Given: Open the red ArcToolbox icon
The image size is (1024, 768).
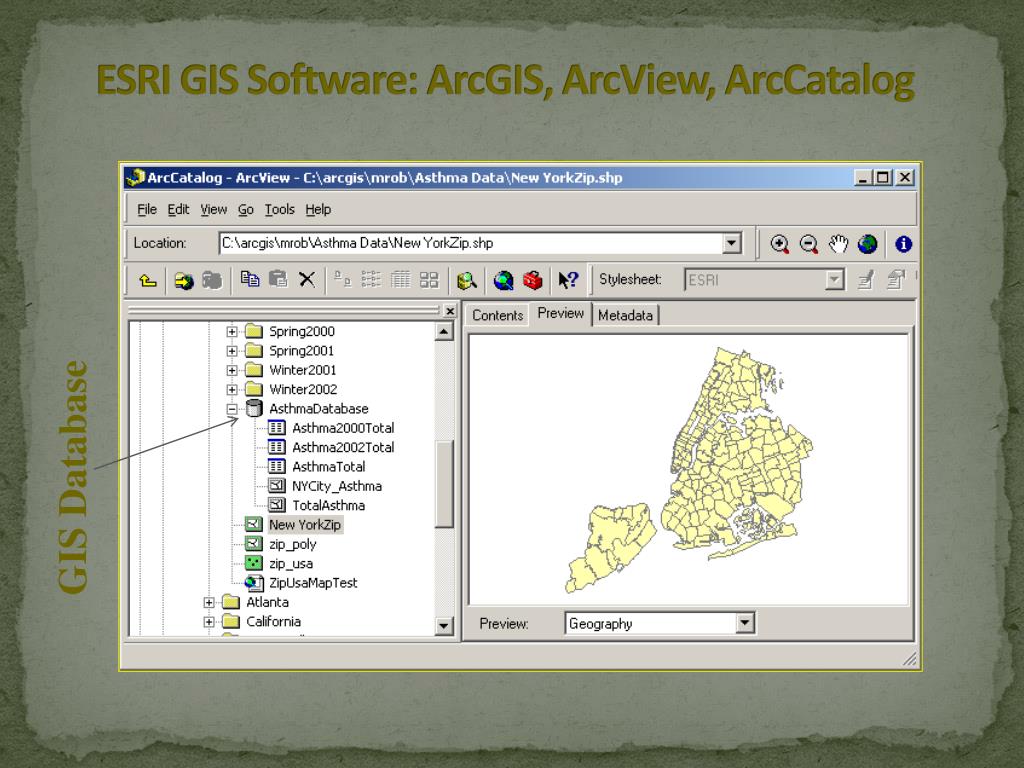Looking at the screenshot, I should pos(533,281).
